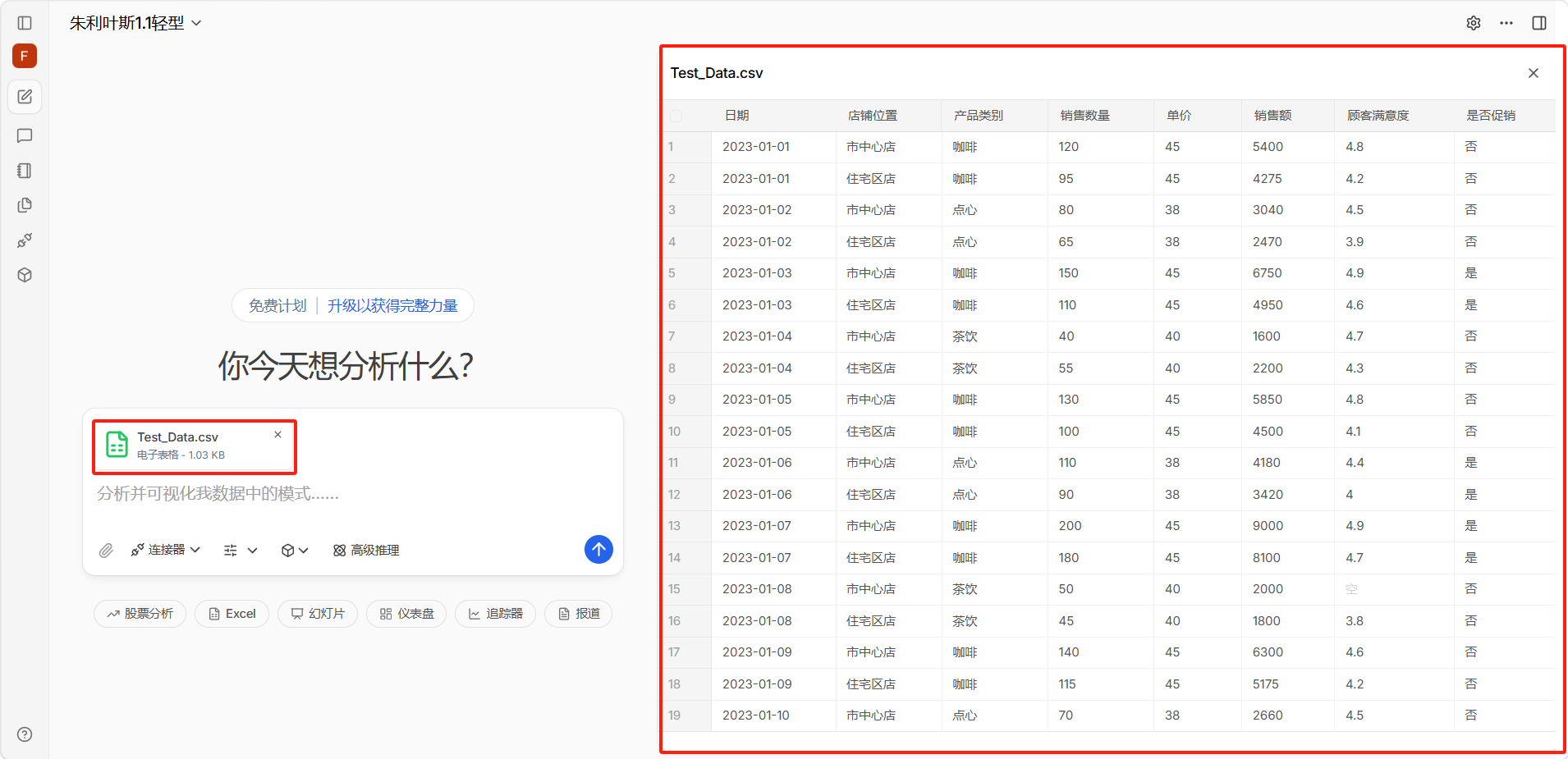Viewport: 1568px width, 759px height.
Task: Open the connectors plug icon in the sidebar
Action: [25, 240]
